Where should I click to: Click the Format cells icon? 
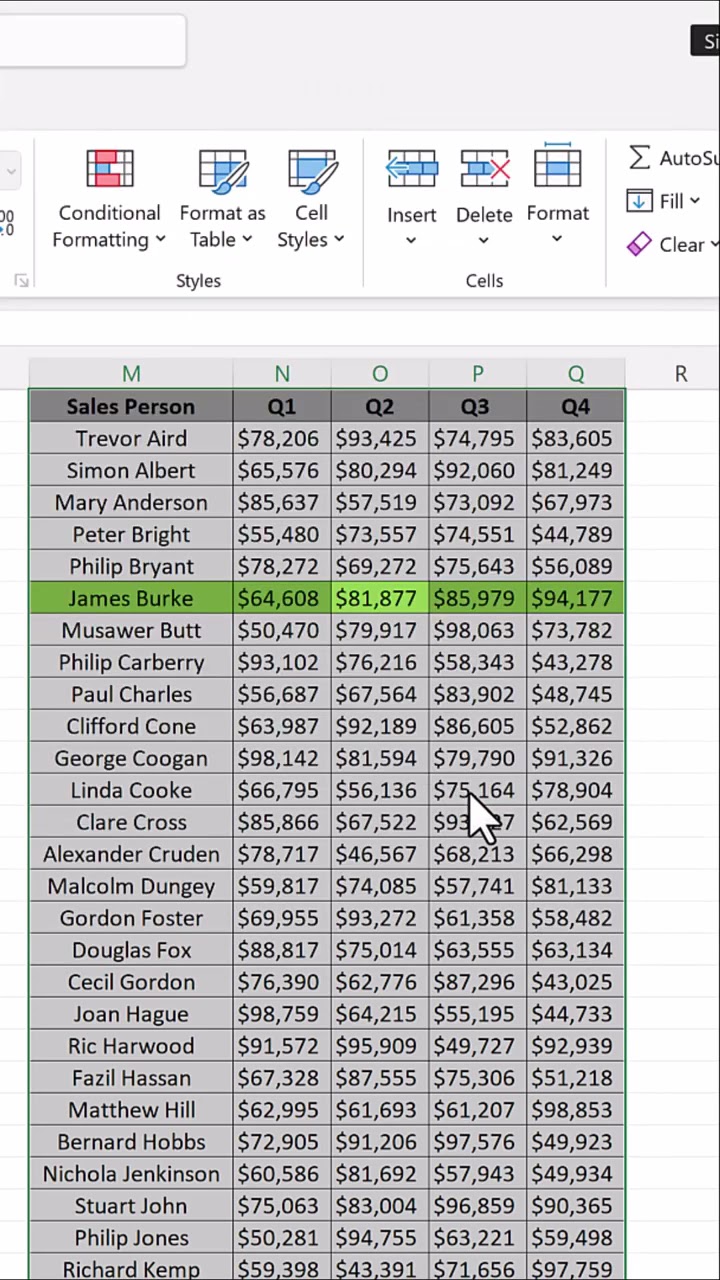pyautogui.click(x=557, y=168)
